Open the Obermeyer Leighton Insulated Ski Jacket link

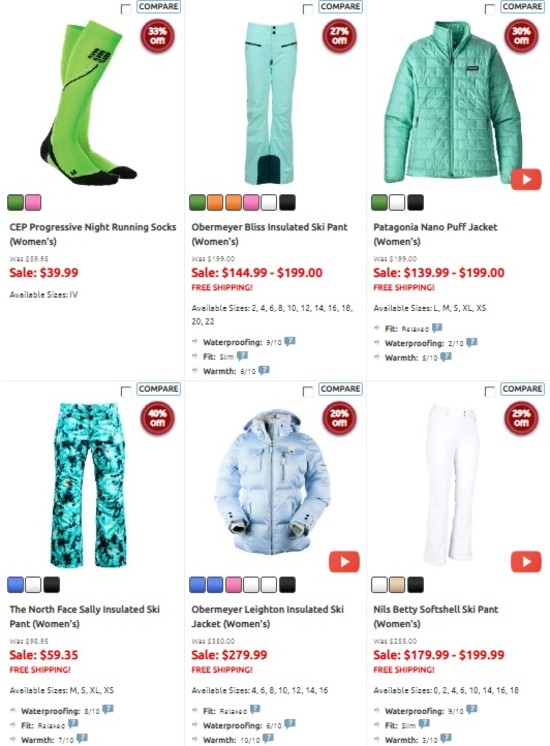[267, 616]
